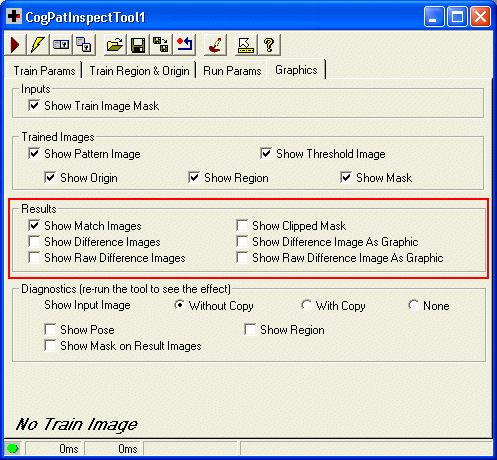
Task: Click the paintbrush mask editor icon
Action: coord(215,45)
